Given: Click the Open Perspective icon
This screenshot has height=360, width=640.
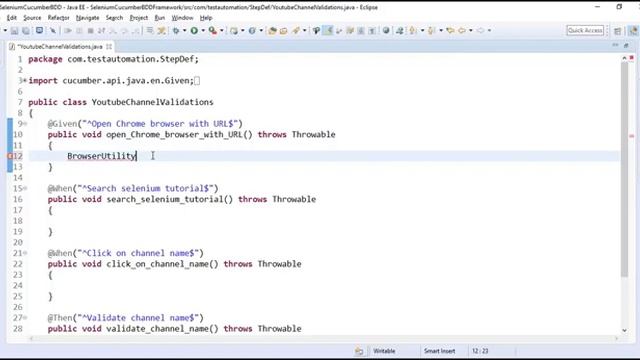Looking at the screenshot, I should point(618,31).
